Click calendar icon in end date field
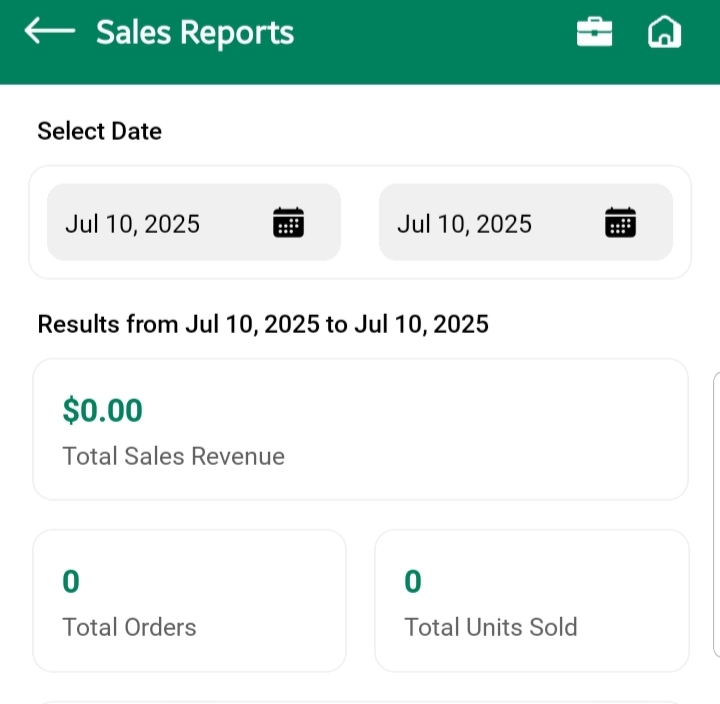This screenshot has width=720, height=704. pos(620,222)
